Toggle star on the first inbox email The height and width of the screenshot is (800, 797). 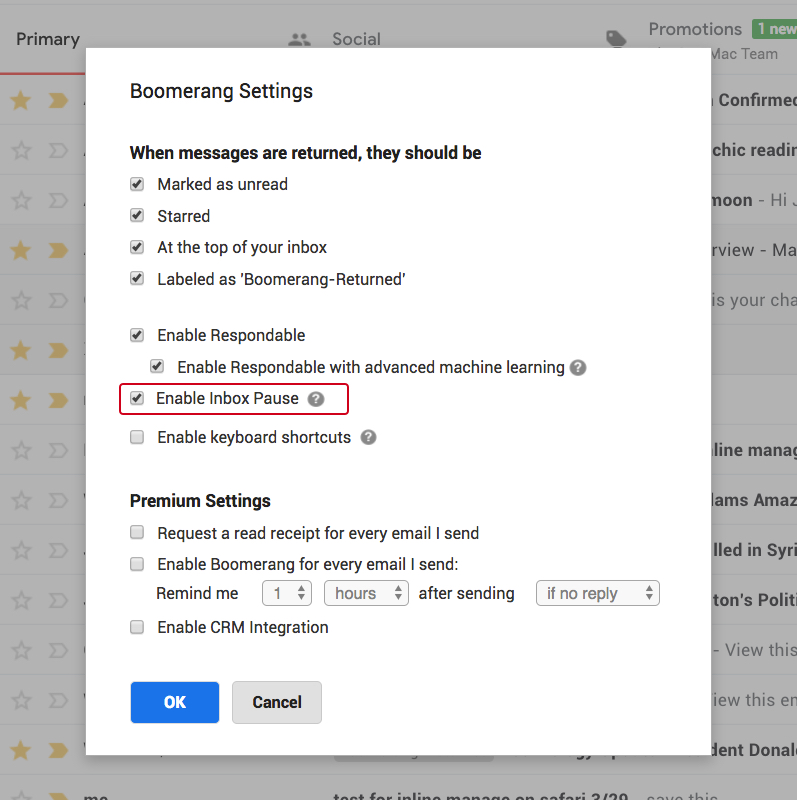(21, 100)
